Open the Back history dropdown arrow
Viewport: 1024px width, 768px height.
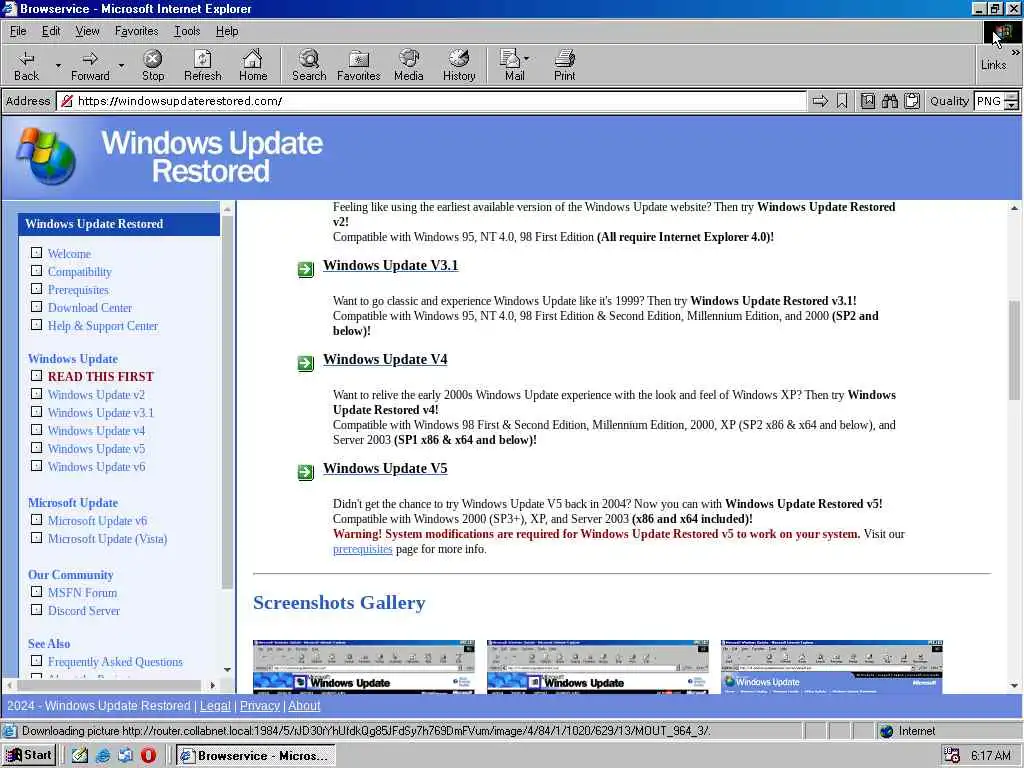tap(58, 65)
